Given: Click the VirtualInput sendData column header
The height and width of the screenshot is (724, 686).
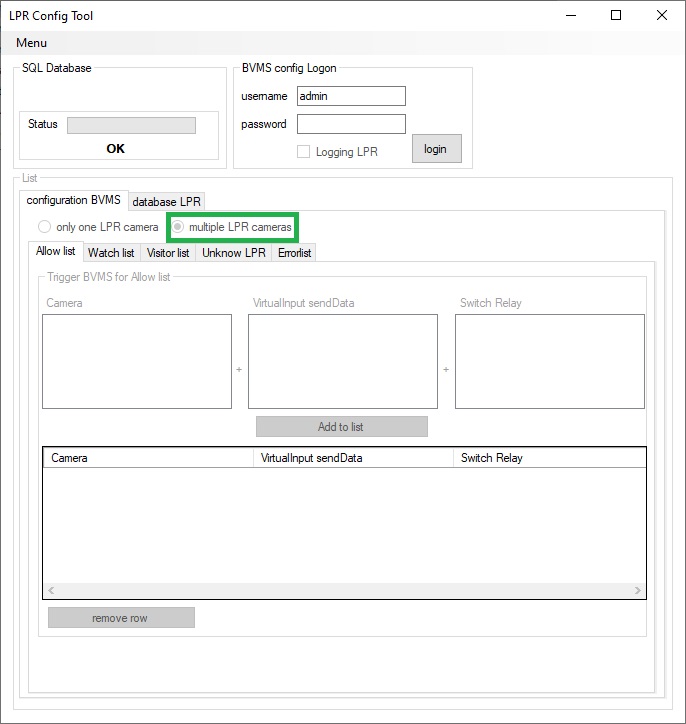Looking at the screenshot, I should [354, 458].
